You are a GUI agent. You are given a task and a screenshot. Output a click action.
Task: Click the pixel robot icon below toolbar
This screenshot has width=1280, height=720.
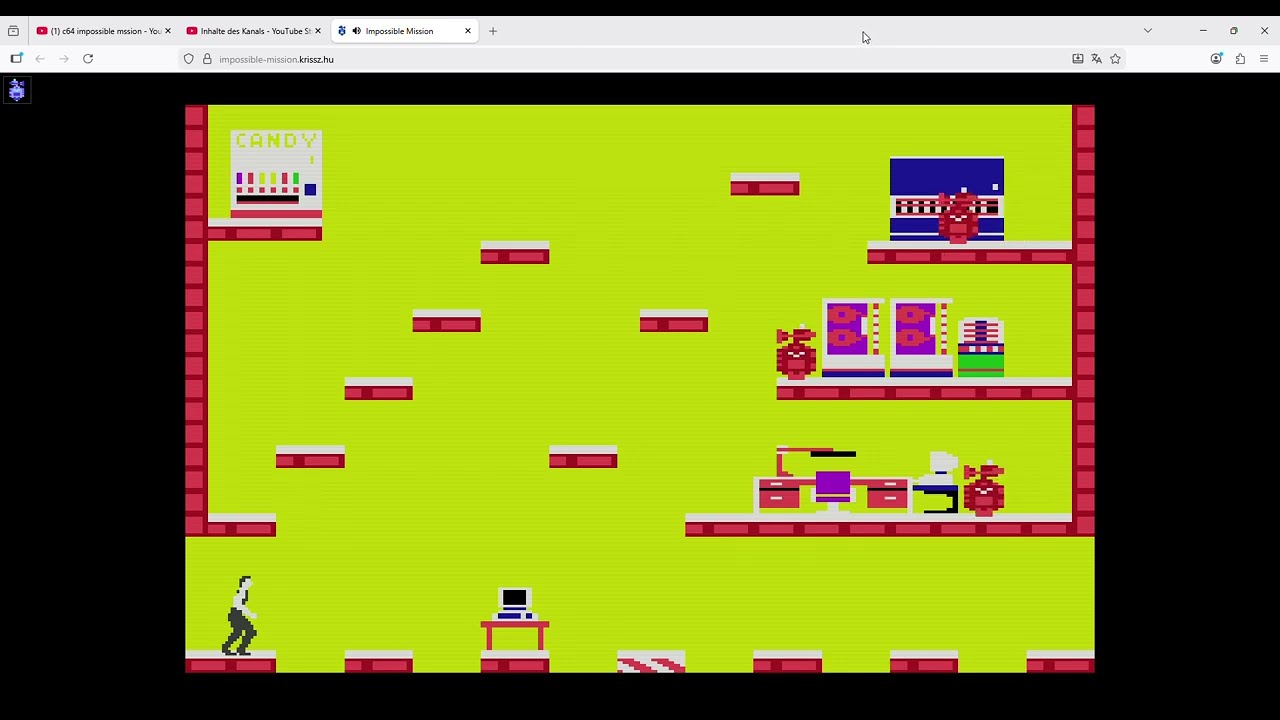pos(16,91)
